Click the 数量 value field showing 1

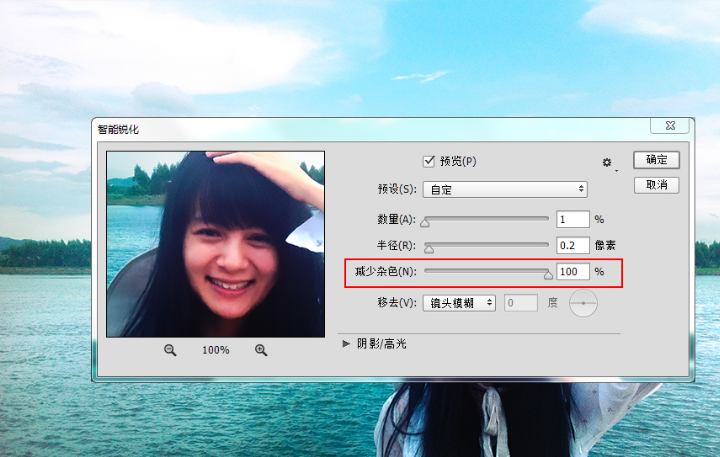pos(573,219)
